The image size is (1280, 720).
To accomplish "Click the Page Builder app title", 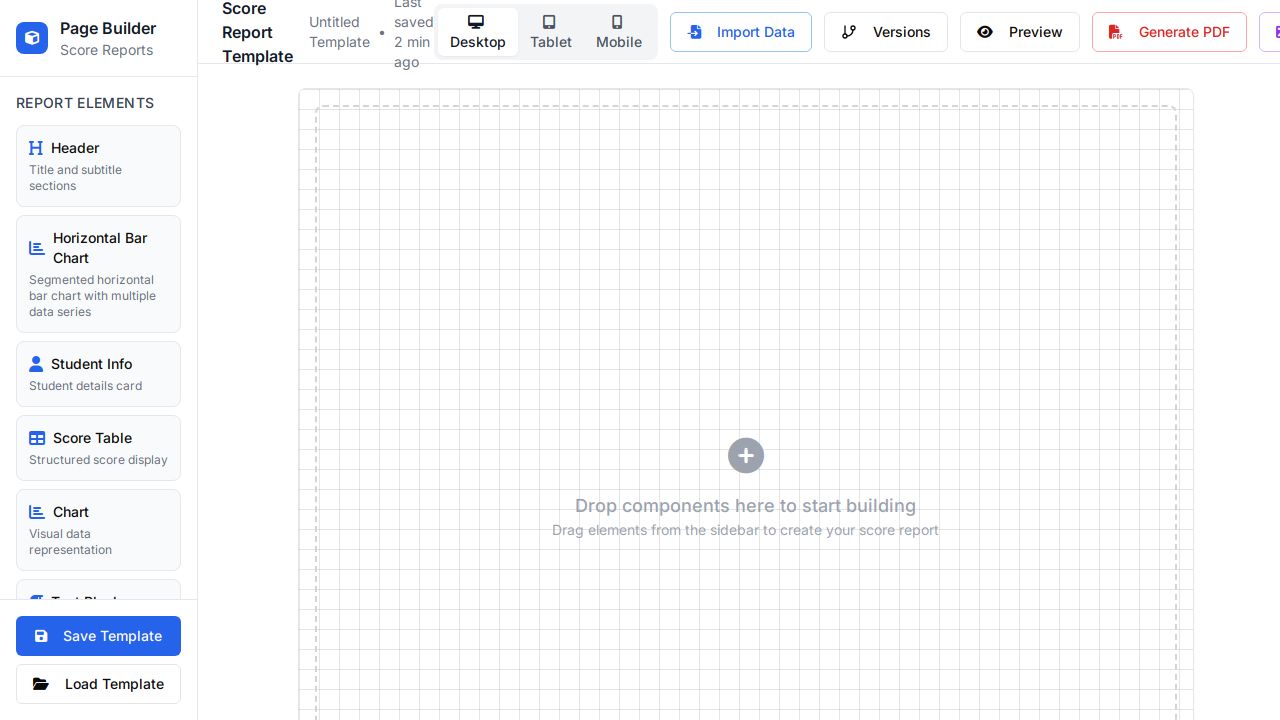I will tap(108, 28).
